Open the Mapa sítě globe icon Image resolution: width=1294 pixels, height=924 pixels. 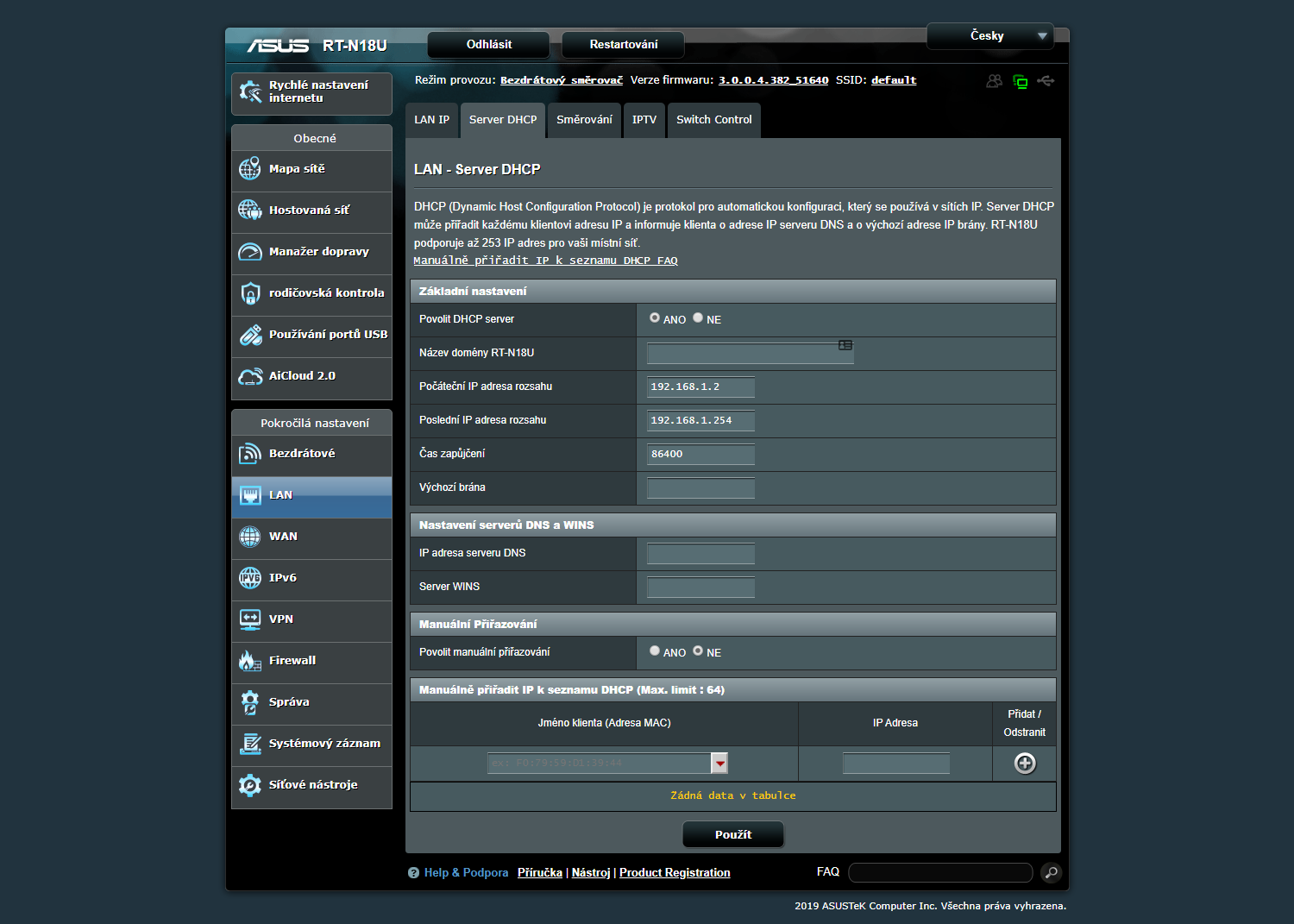(250, 169)
